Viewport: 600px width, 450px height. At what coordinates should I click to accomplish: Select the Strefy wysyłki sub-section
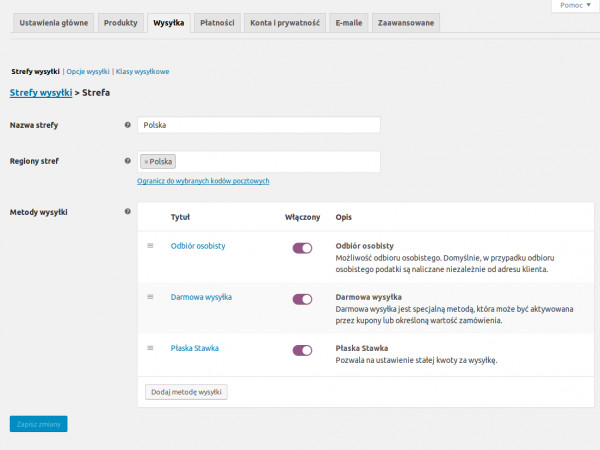pos(35,72)
